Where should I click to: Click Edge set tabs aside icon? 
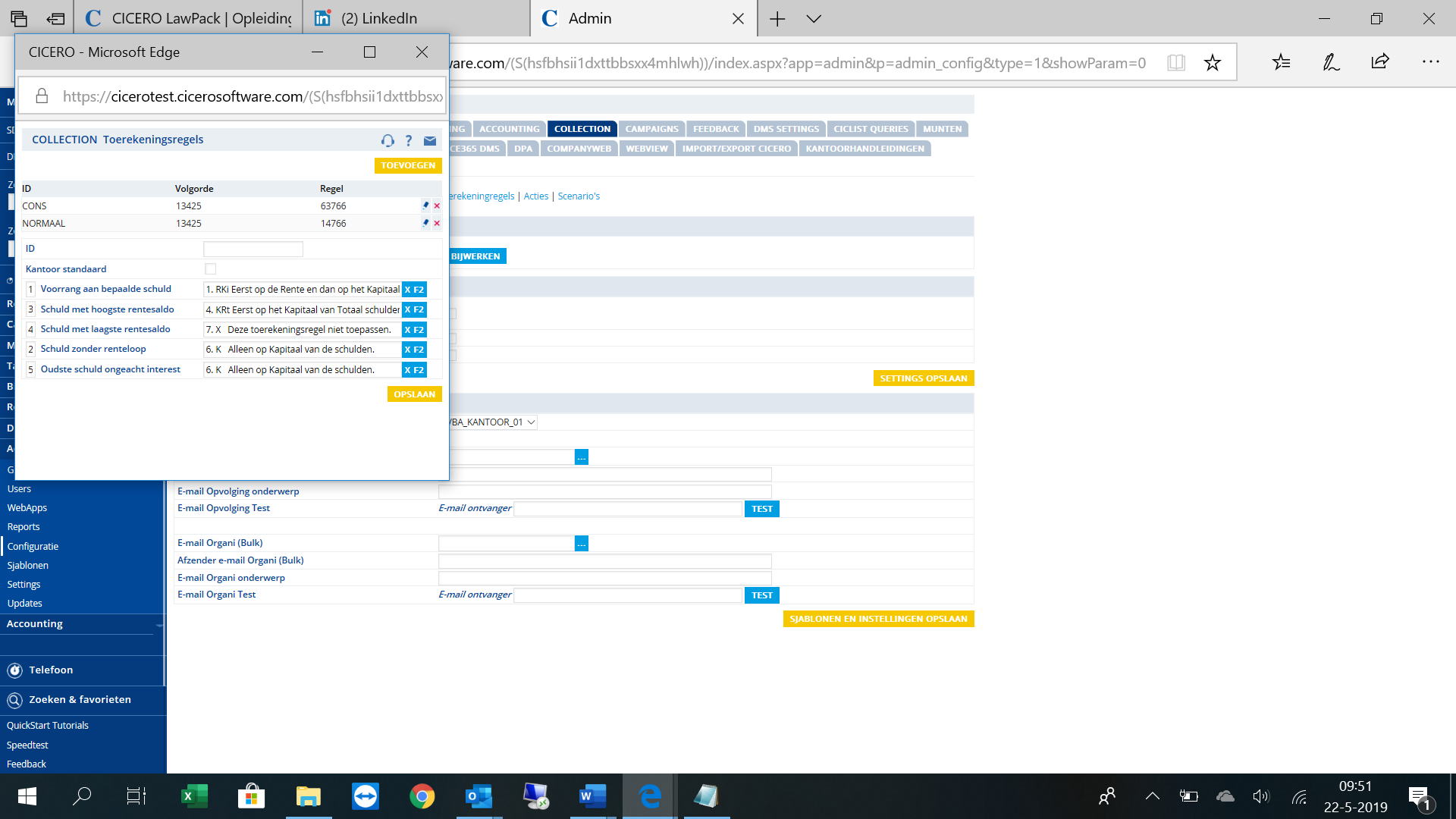click(x=55, y=18)
